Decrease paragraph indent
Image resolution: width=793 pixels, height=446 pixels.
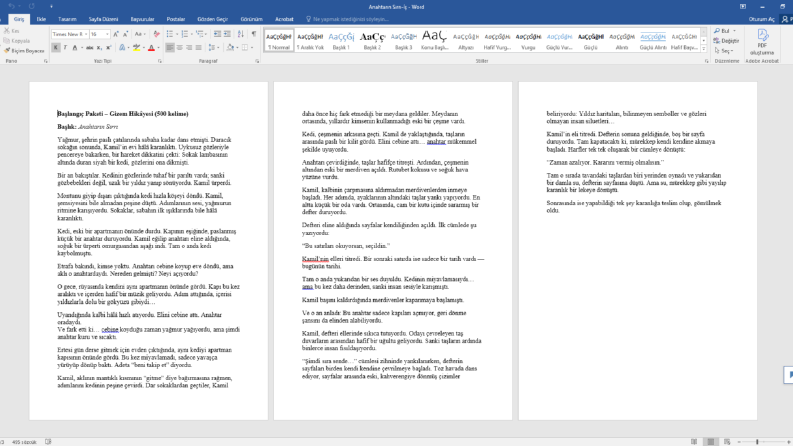[x=217, y=34]
